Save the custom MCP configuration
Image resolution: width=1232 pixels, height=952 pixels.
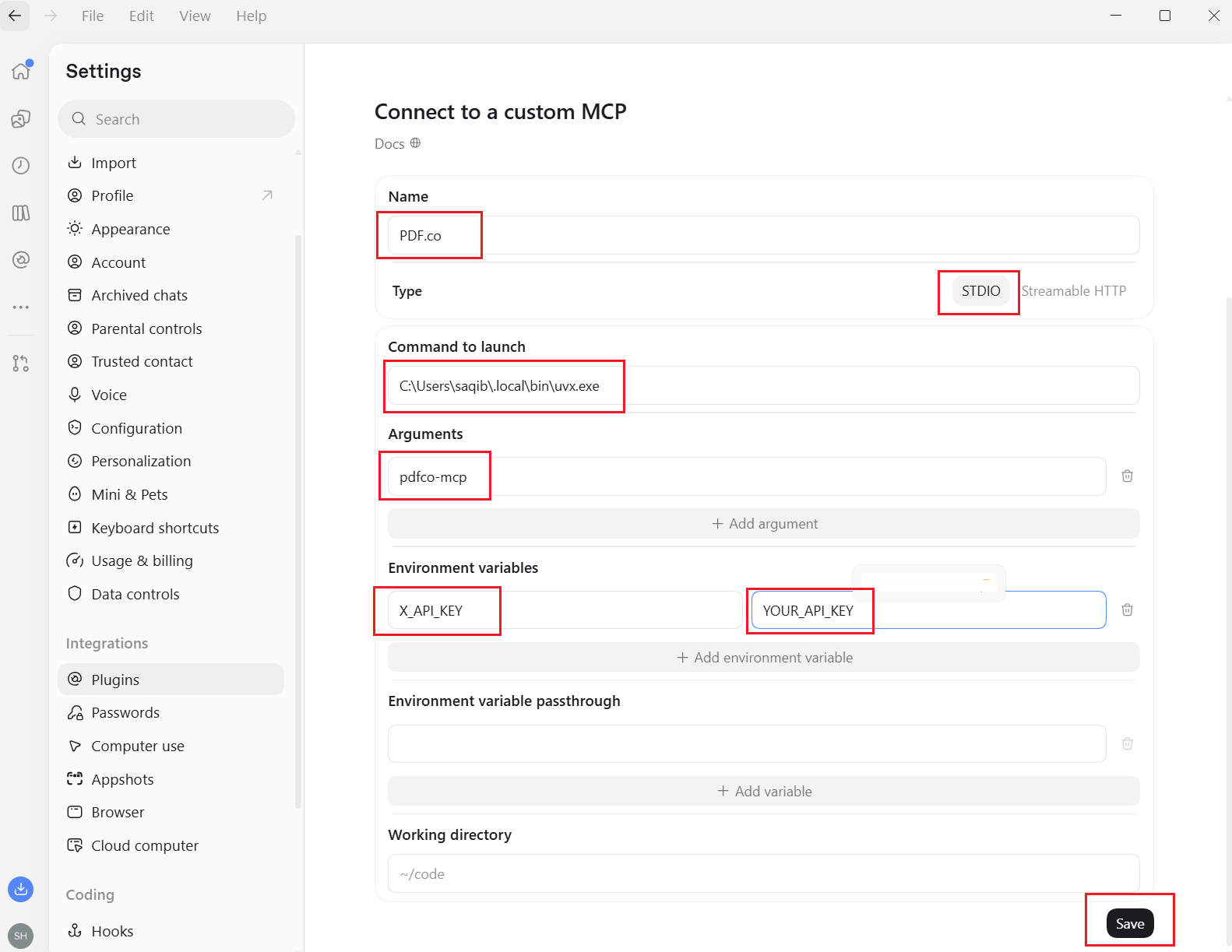coord(1130,924)
